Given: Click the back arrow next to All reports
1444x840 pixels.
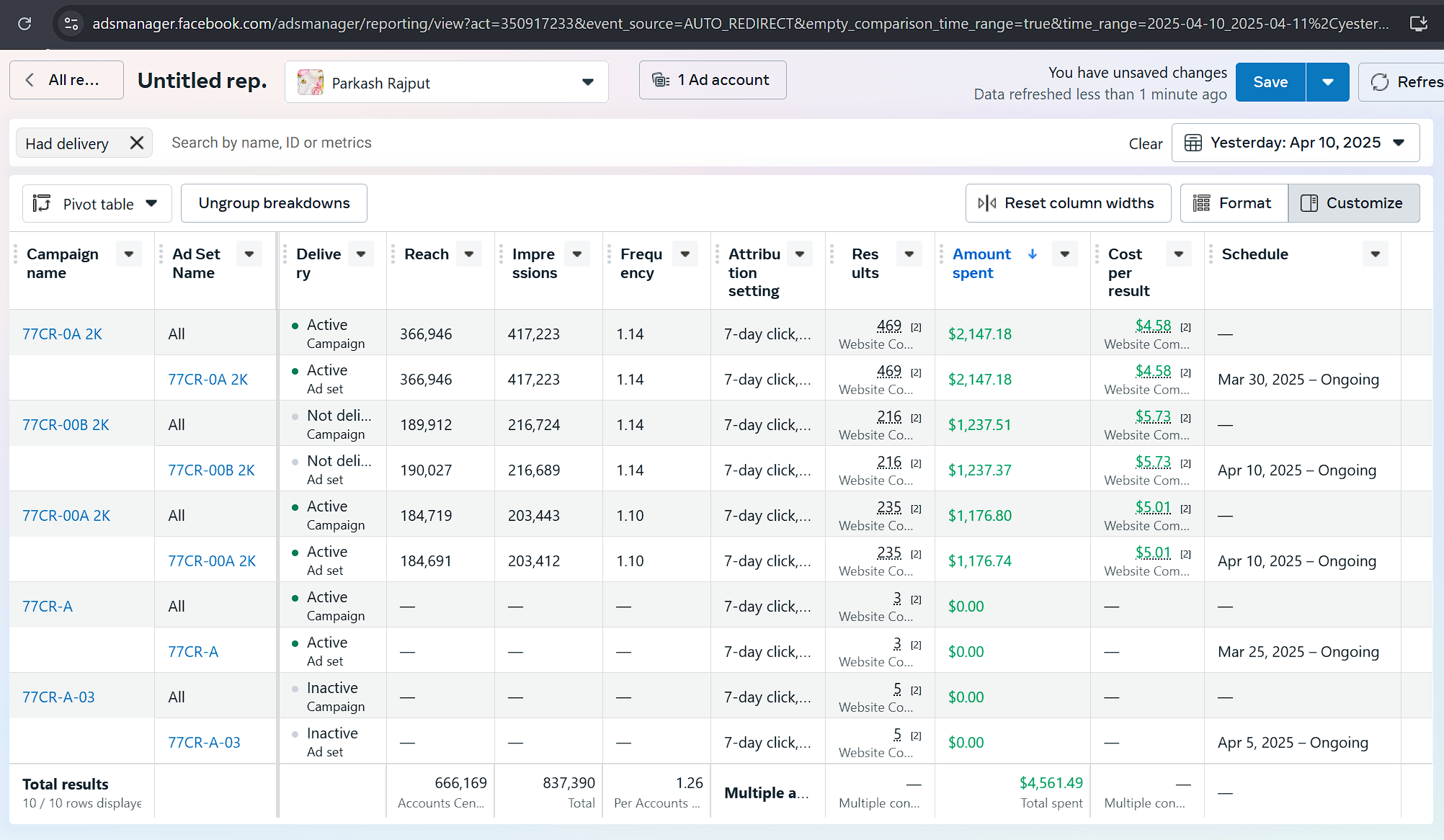Looking at the screenshot, I should click(30, 80).
